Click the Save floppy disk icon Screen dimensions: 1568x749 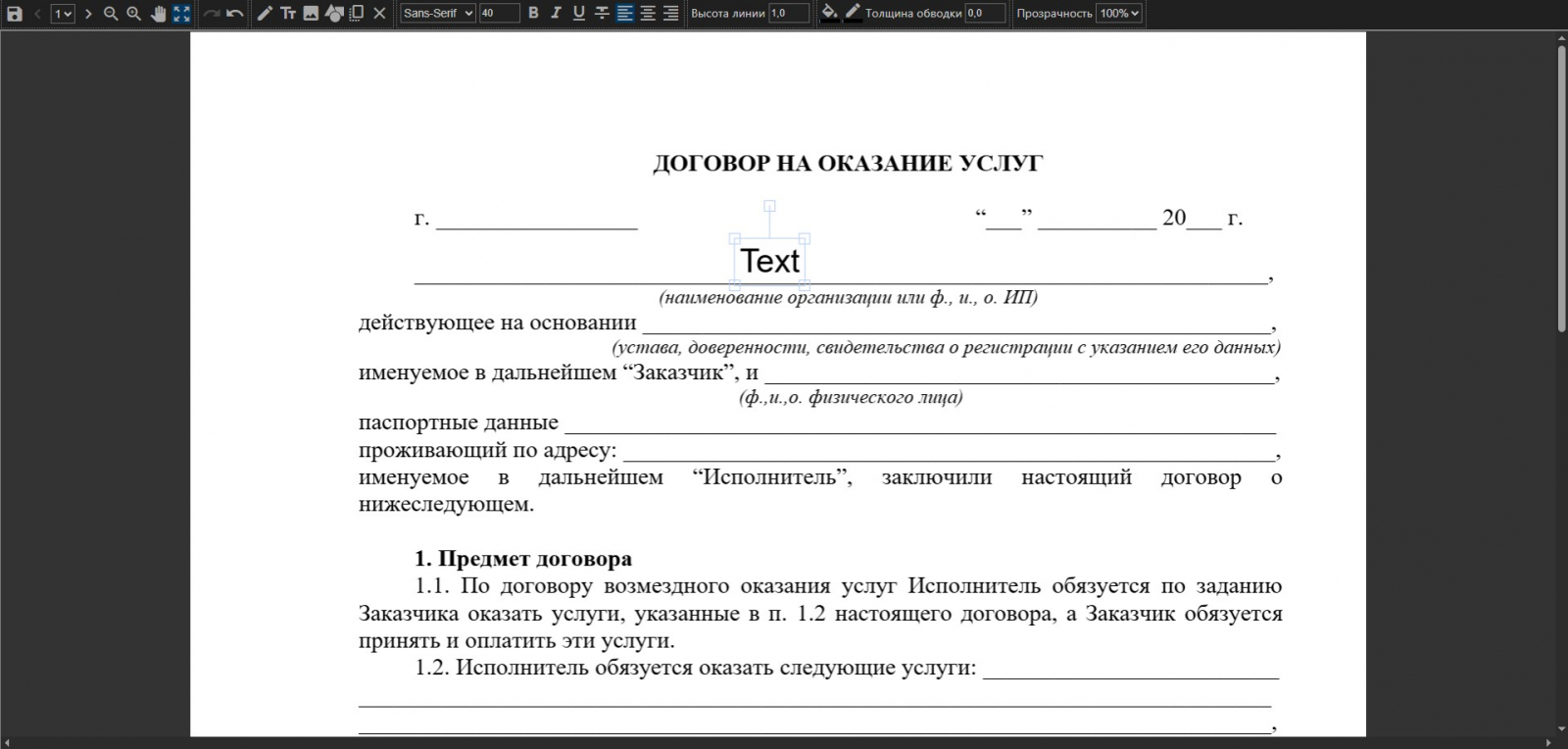[x=15, y=14]
